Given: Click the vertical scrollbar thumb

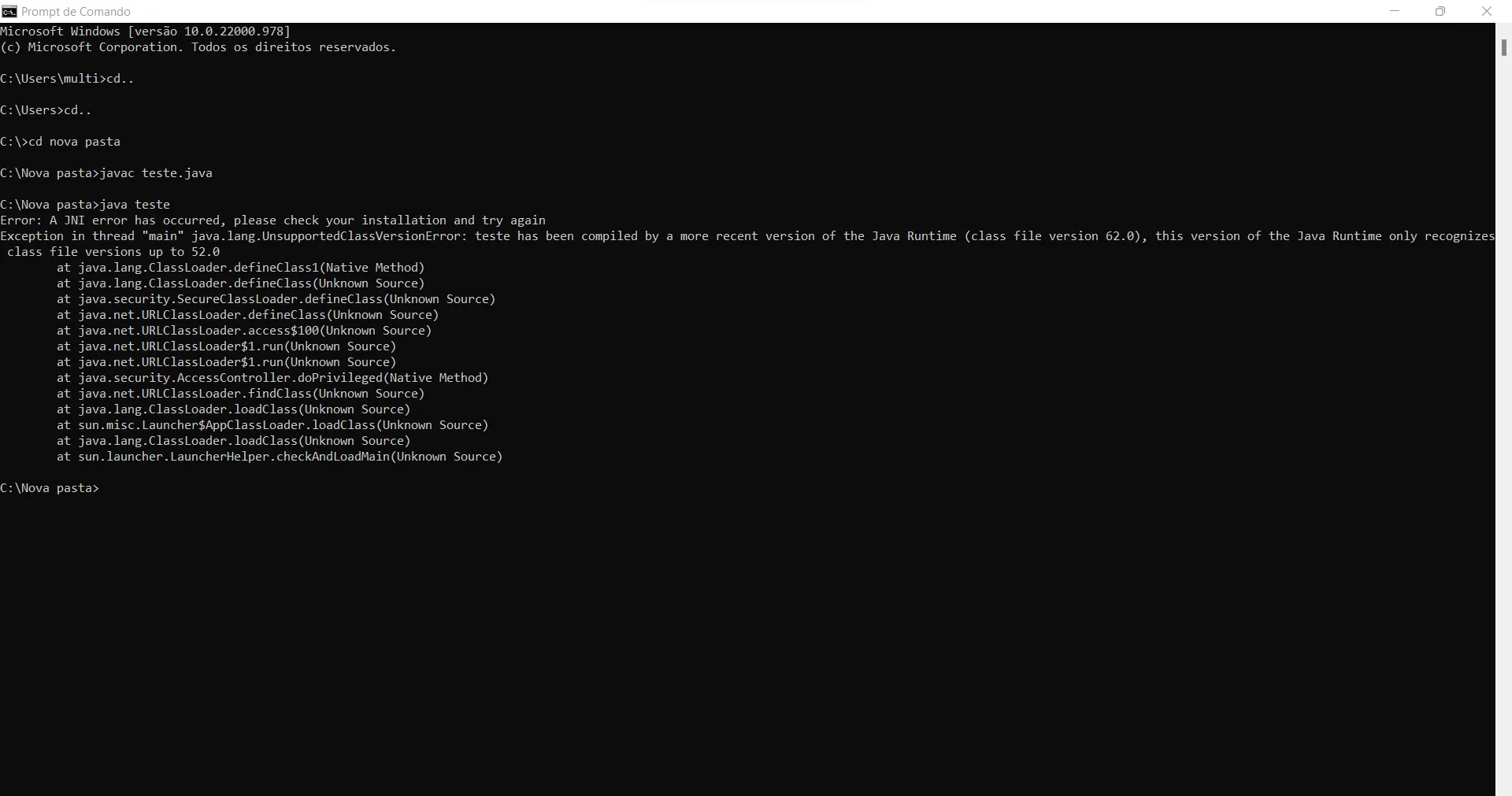Looking at the screenshot, I should 1503,46.
